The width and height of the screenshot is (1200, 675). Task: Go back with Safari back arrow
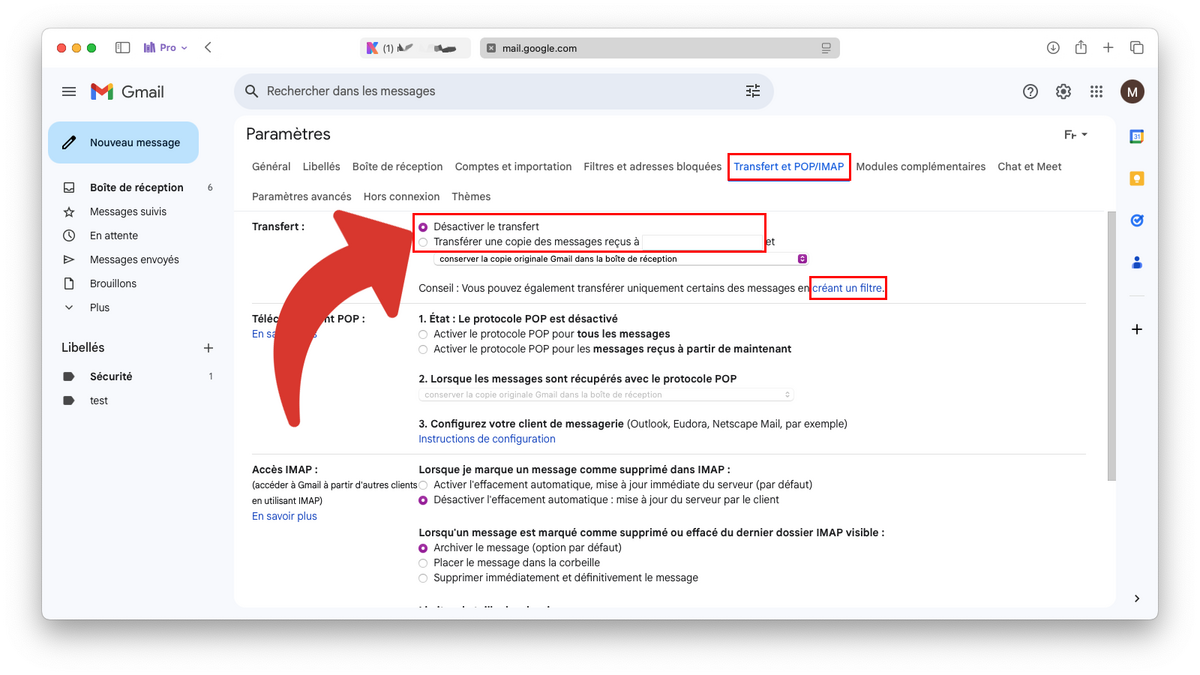point(207,47)
